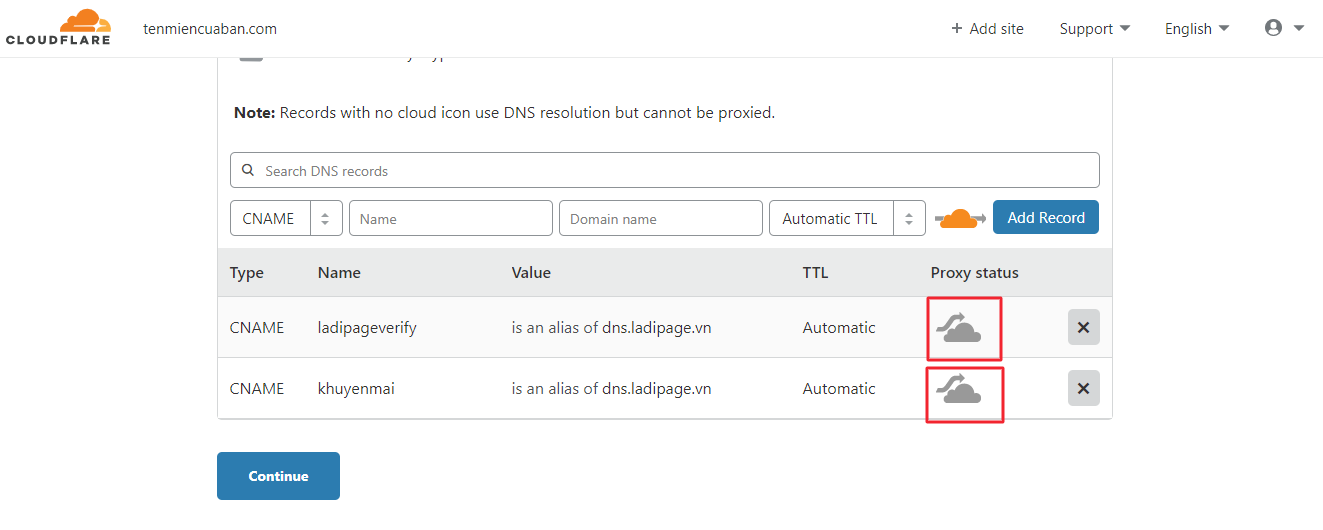The image size is (1323, 530).
Task: Click Add site in the top bar
Action: pos(987,29)
